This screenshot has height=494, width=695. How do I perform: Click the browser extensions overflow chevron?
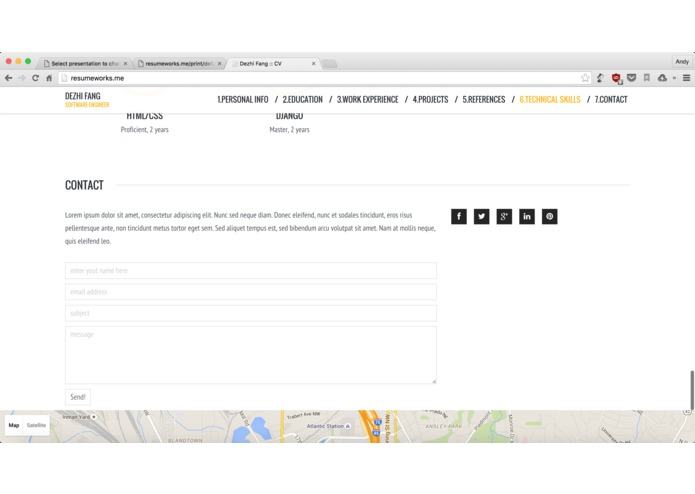point(675,78)
